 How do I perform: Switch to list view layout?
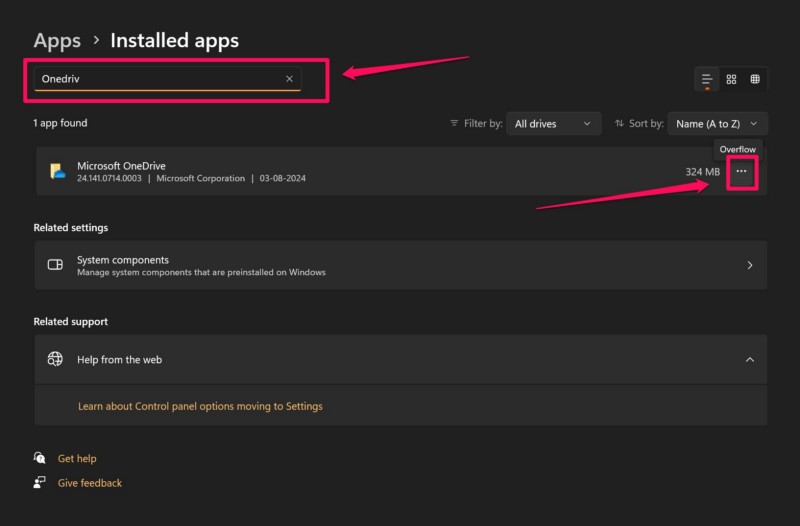(x=707, y=79)
